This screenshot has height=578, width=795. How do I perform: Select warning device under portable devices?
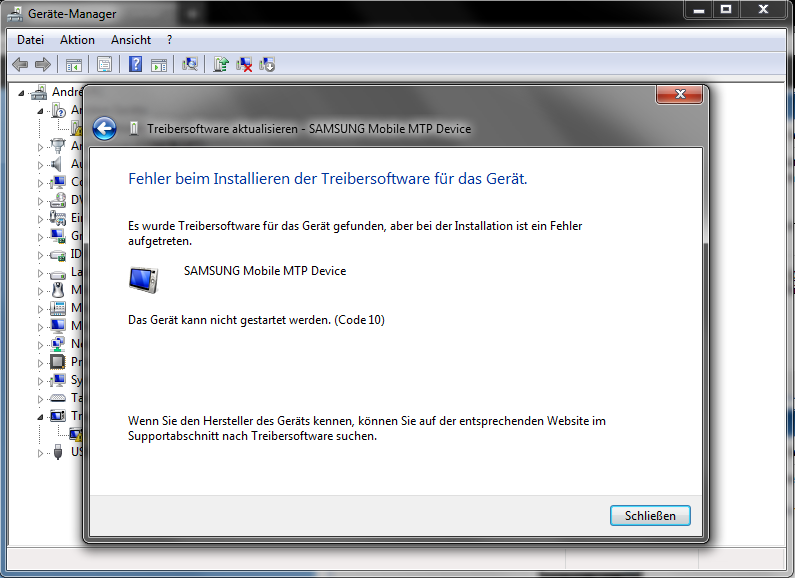[x=76, y=434]
